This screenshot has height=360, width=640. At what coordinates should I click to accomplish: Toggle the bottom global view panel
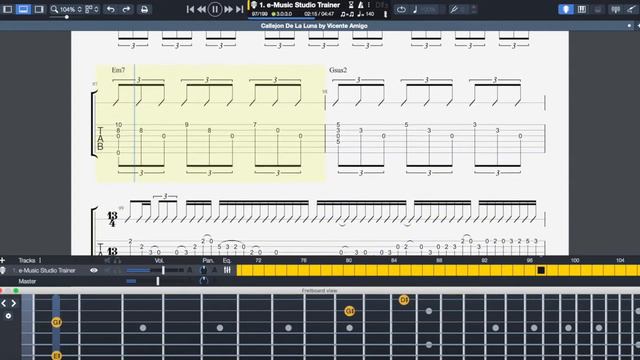[x=23, y=9]
